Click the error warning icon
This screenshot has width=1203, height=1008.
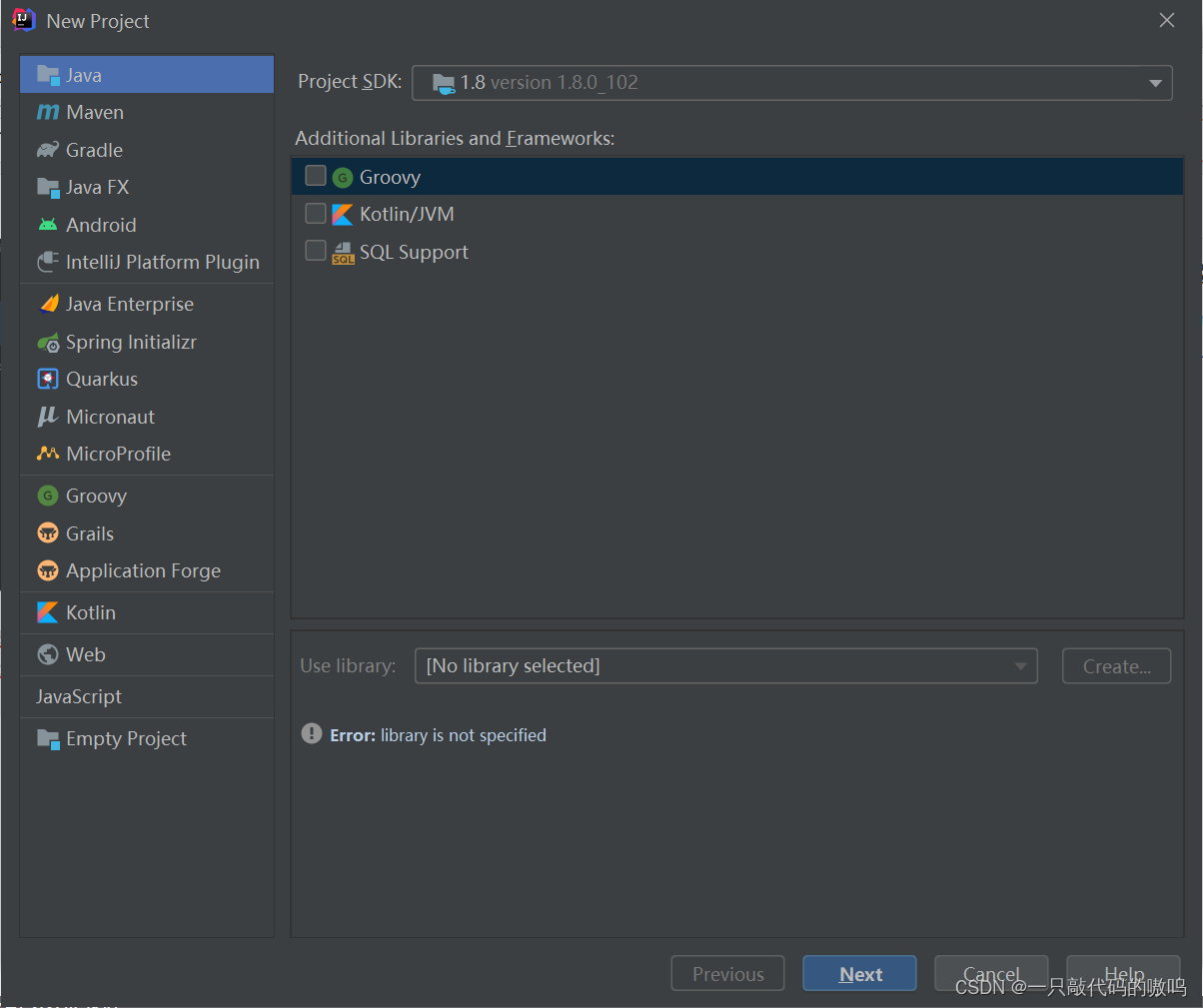(312, 734)
